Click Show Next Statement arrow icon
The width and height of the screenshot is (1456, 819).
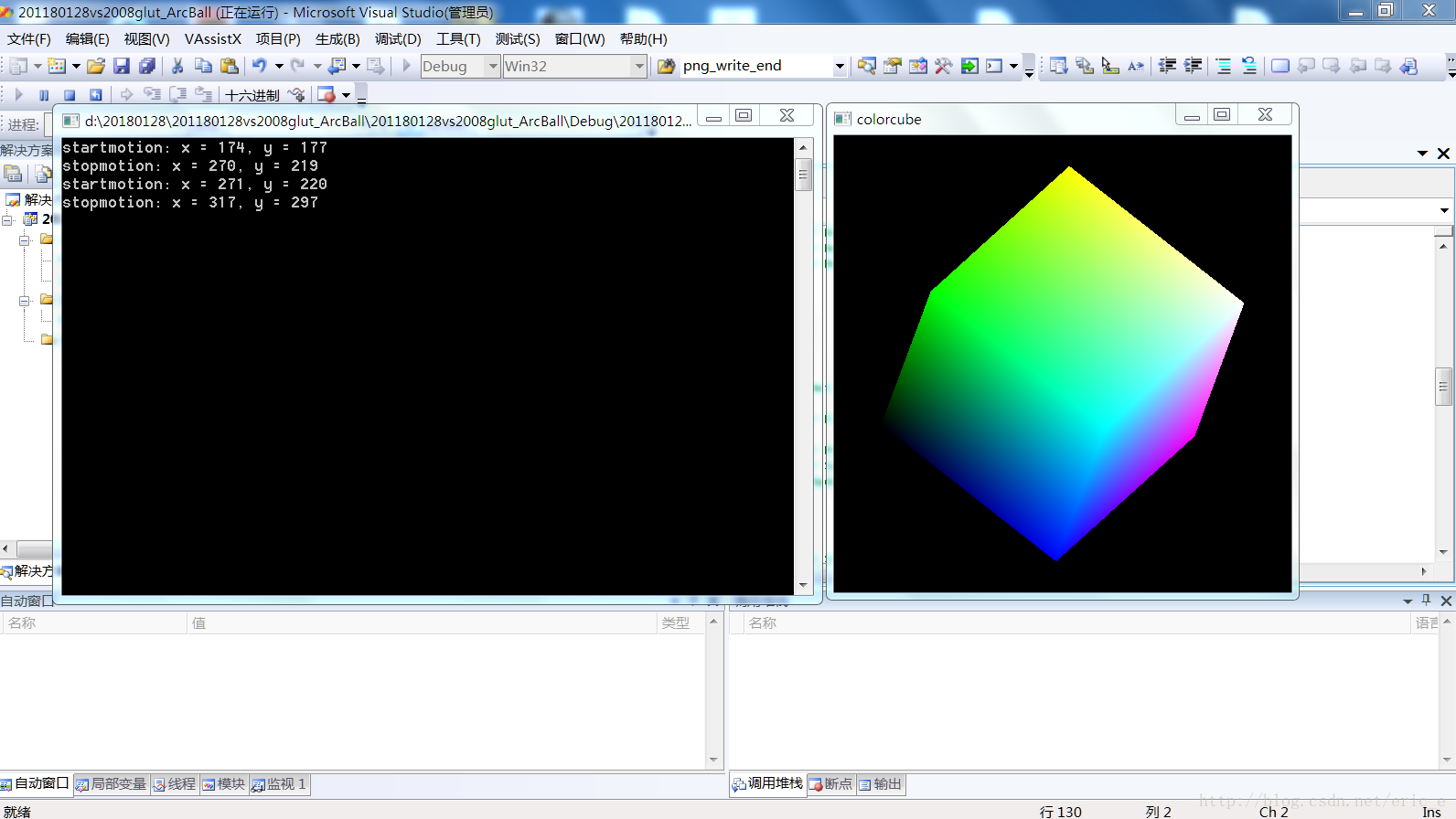(x=126, y=94)
